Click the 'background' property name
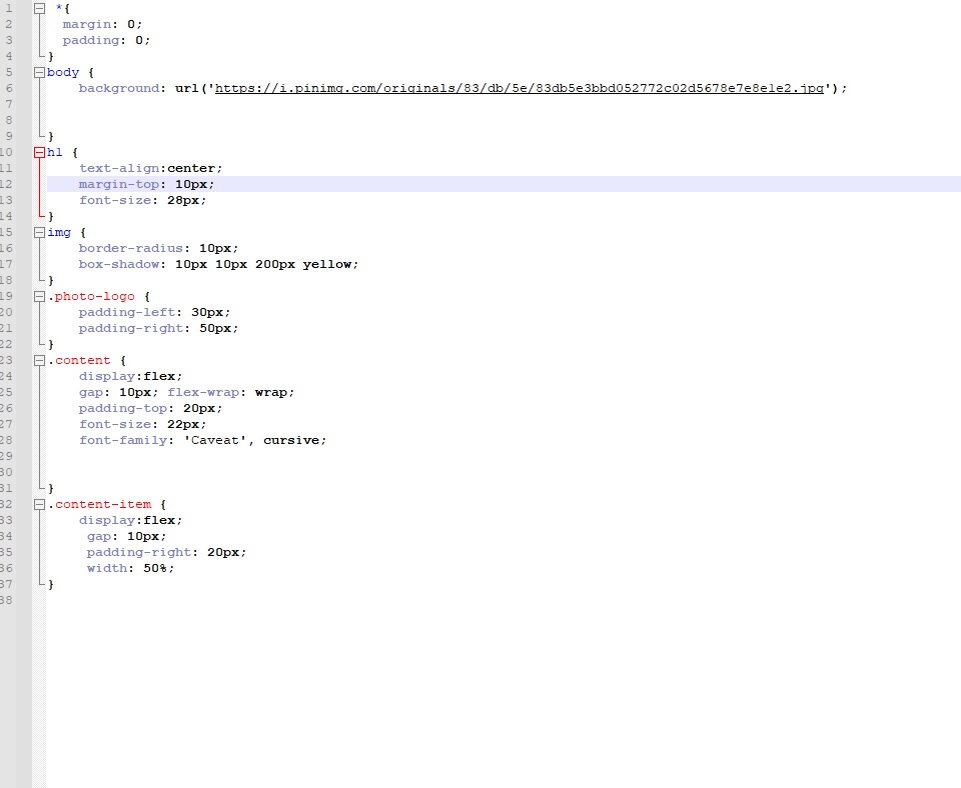Image resolution: width=961 pixels, height=788 pixels. tap(119, 88)
